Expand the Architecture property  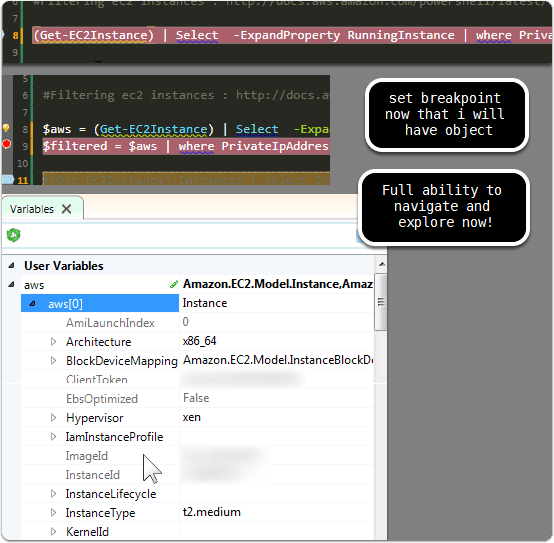pos(53,342)
